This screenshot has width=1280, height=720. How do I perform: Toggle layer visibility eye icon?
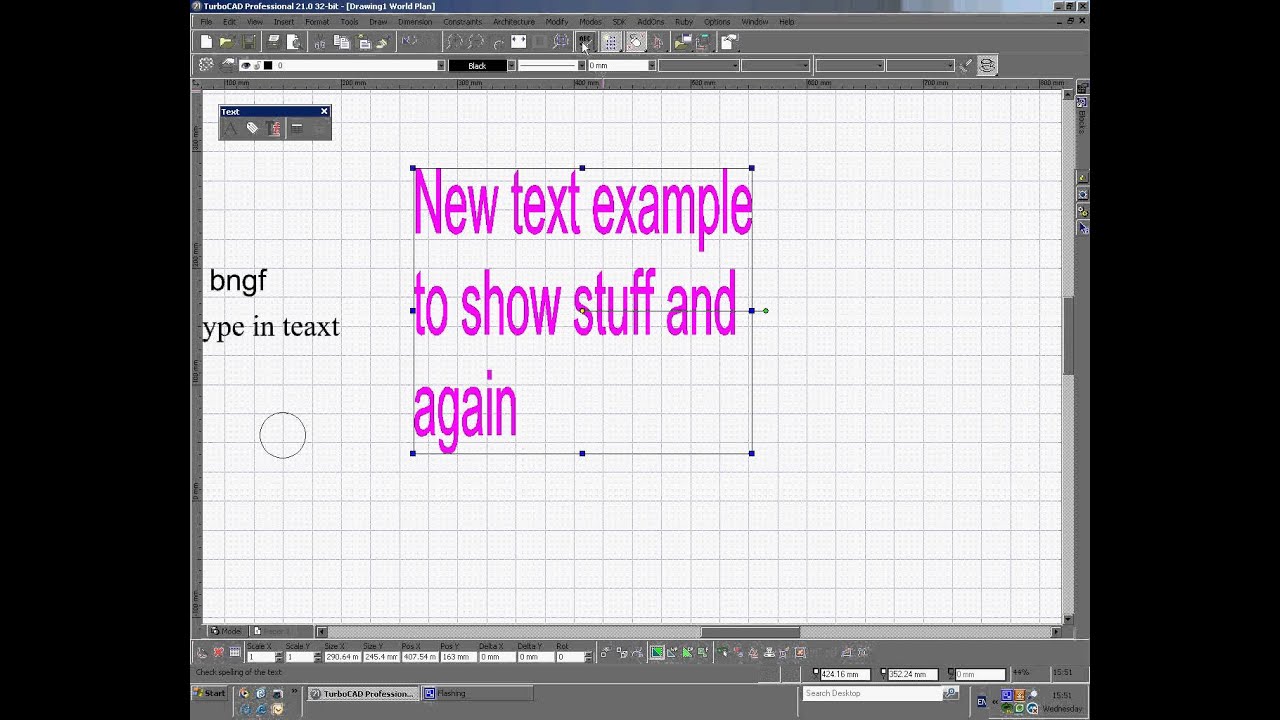(245, 65)
